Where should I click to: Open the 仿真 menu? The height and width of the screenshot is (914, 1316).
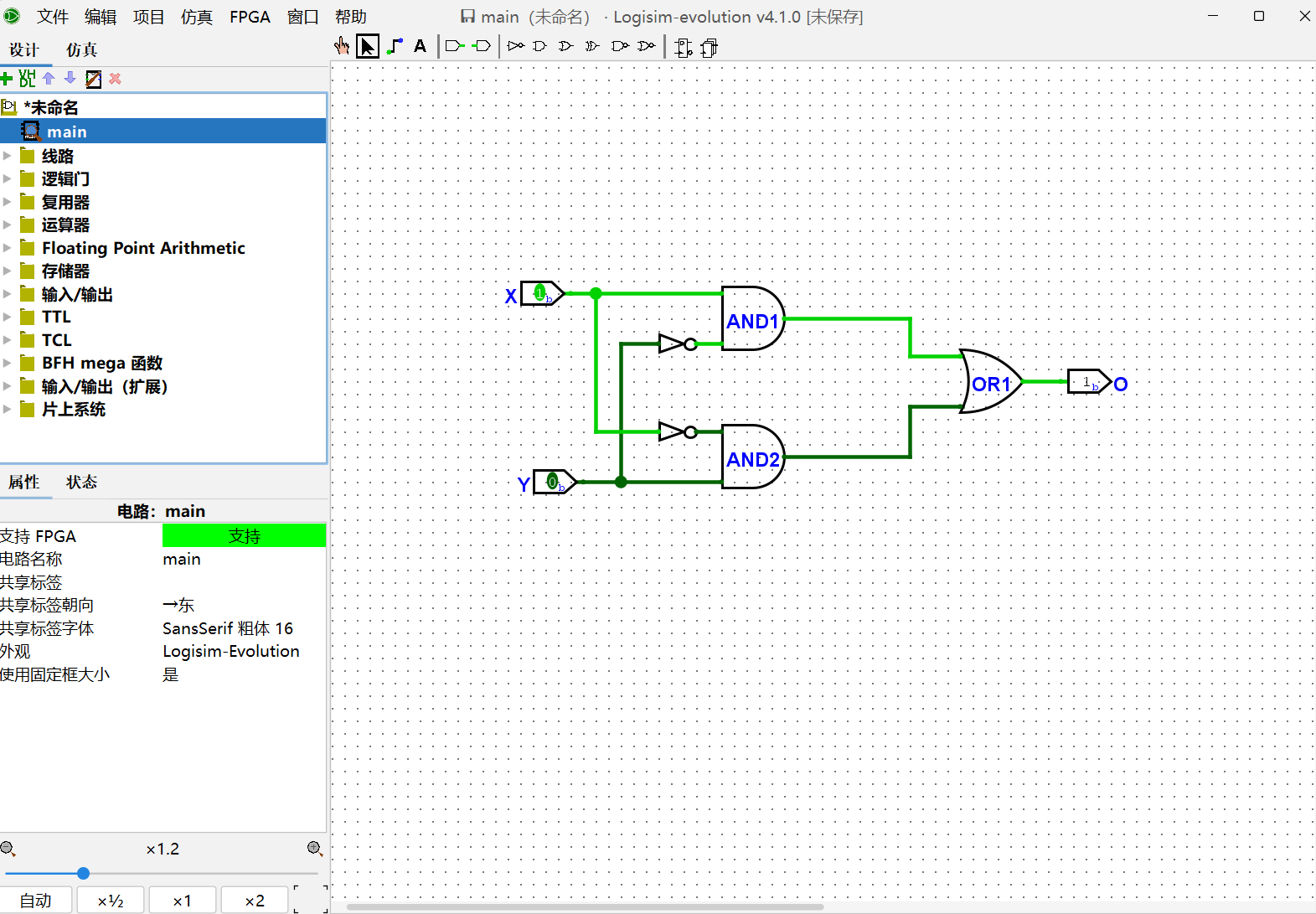[x=197, y=17]
